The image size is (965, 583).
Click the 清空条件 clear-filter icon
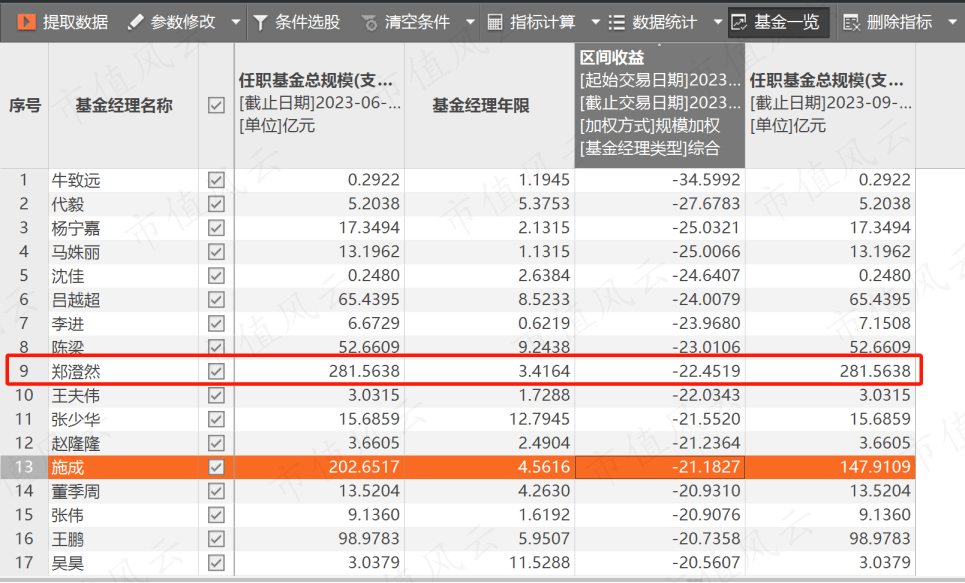(369, 21)
